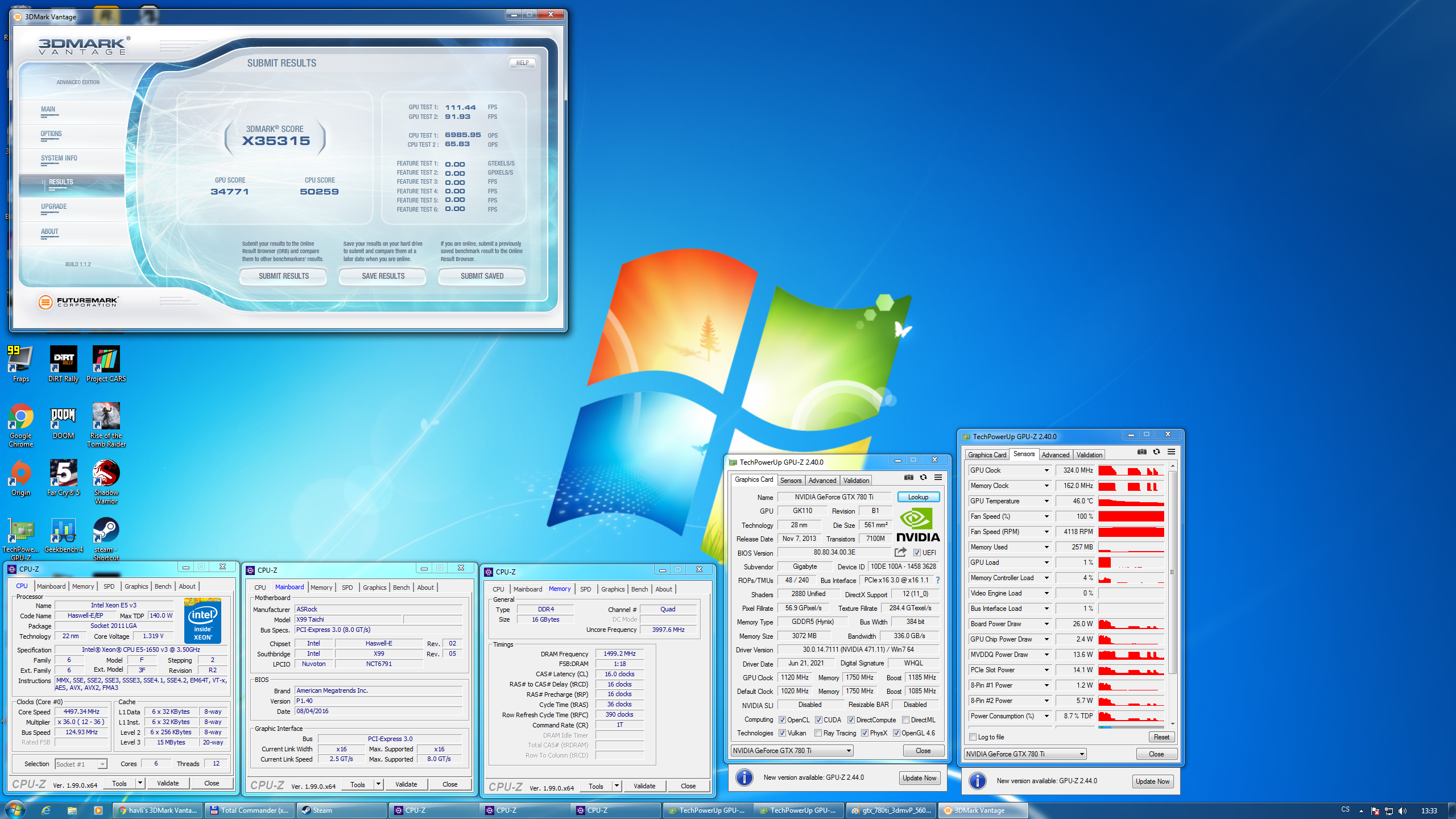The height and width of the screenshot is (819, 1456).
Task: Open Socket #1 selection dropdown in CPU-Z
Action: coord(81,764)
